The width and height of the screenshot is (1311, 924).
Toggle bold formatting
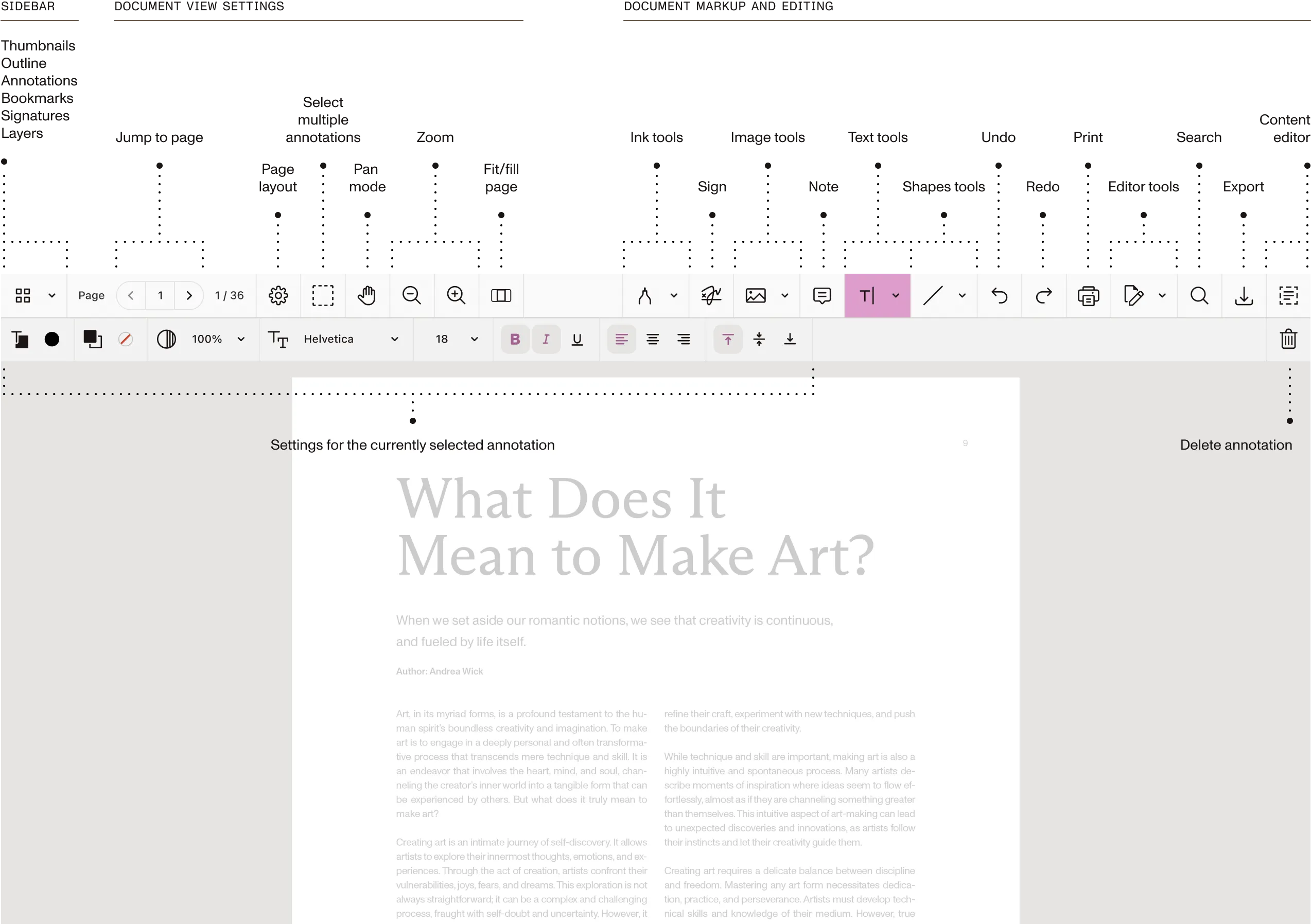[x=515, y=339]
